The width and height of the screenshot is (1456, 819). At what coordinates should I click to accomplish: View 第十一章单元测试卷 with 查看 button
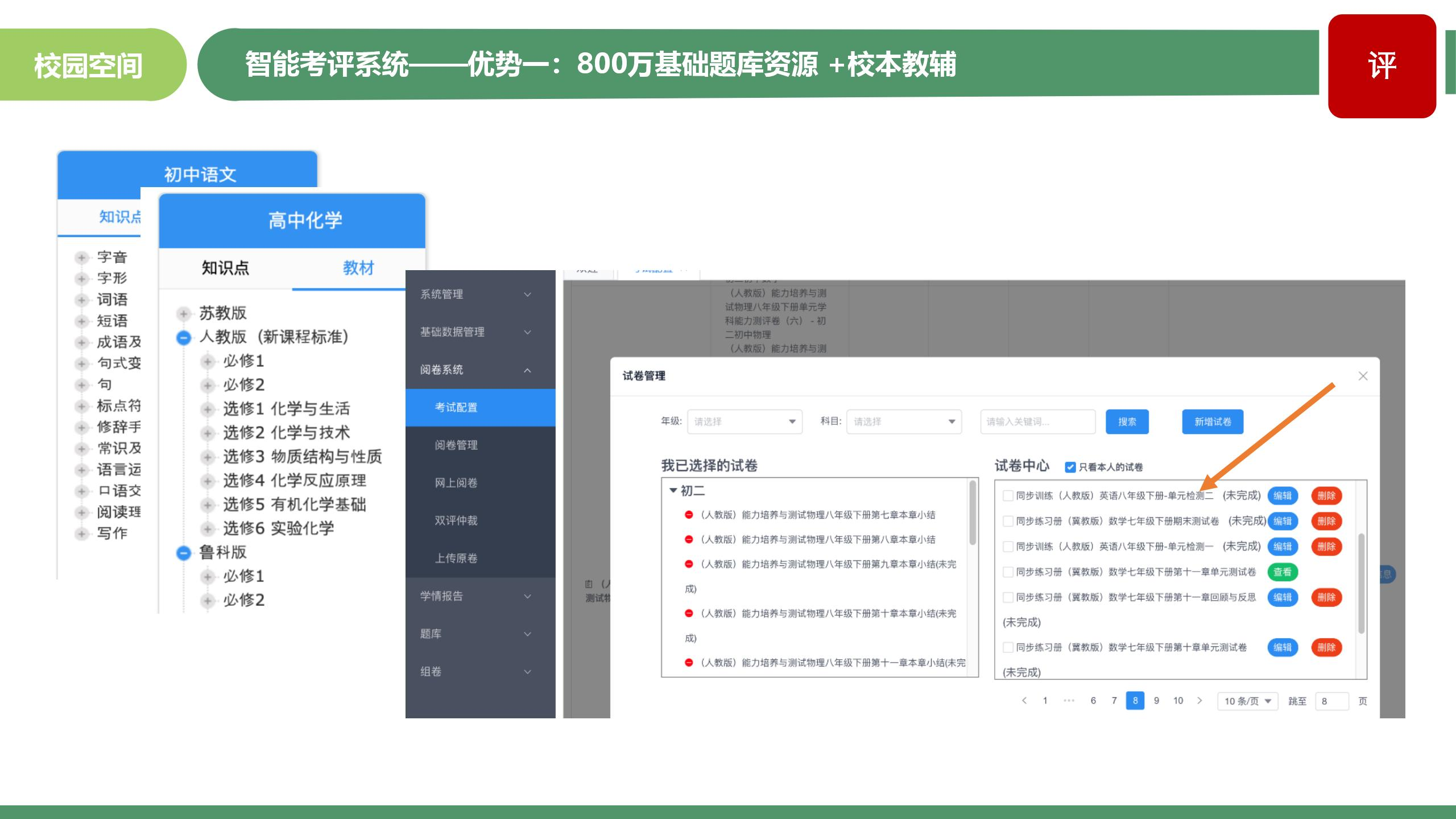pyautogui.click(x=1282, y=572)
